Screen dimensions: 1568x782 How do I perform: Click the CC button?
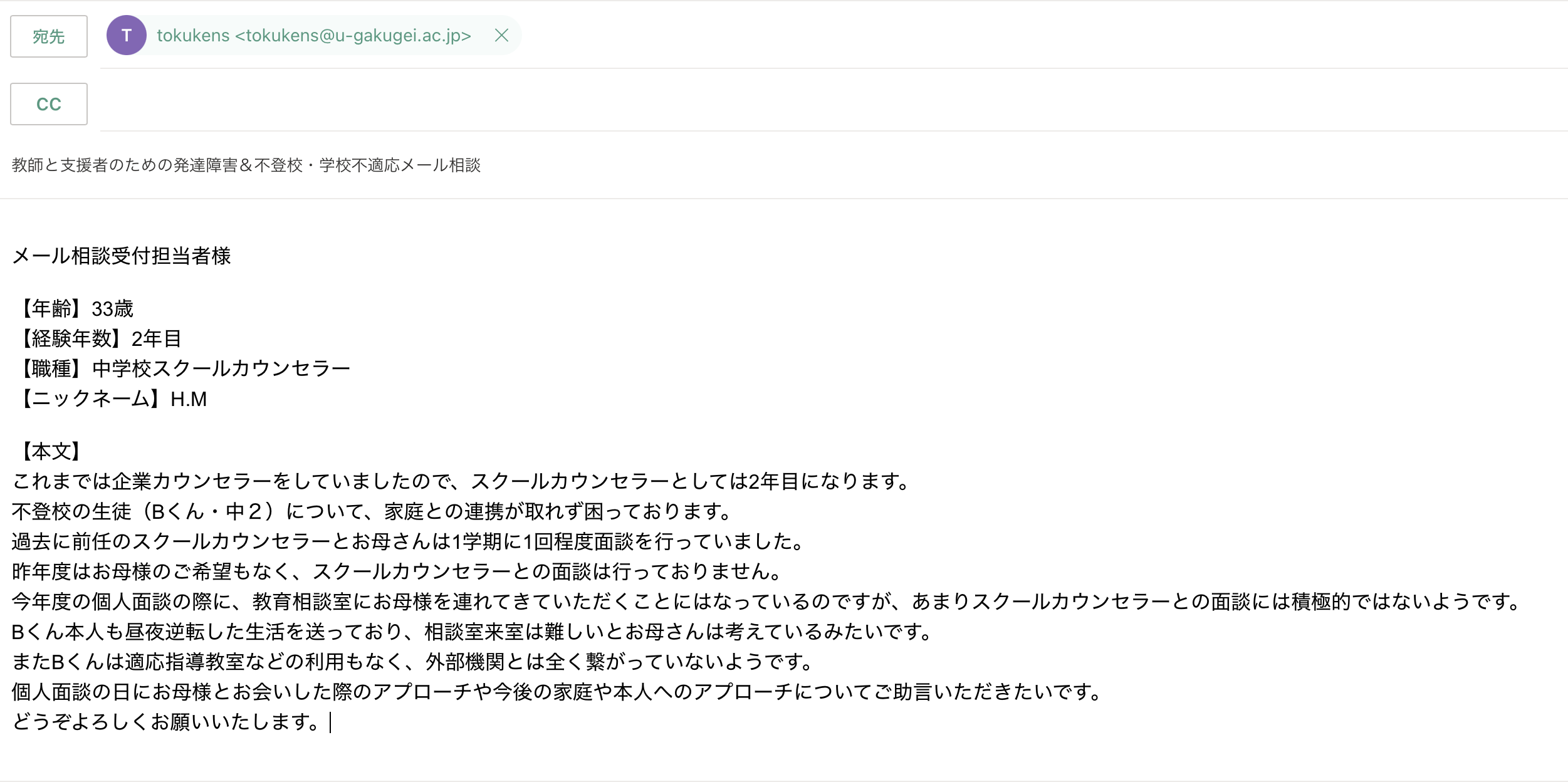tap(48, 104)
